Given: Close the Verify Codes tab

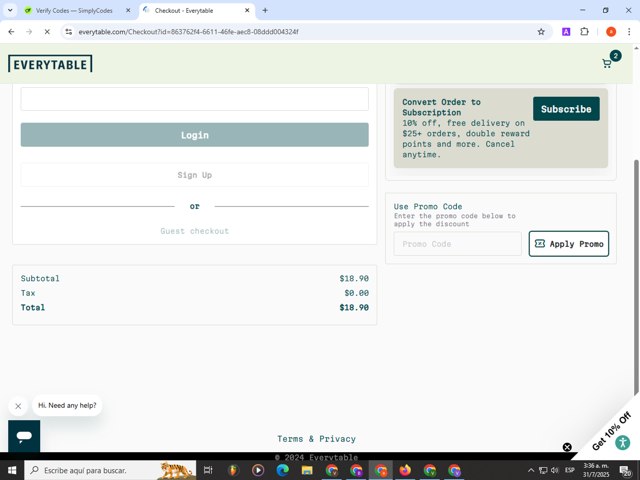Looking at the screenshot, I should (128, 11).
